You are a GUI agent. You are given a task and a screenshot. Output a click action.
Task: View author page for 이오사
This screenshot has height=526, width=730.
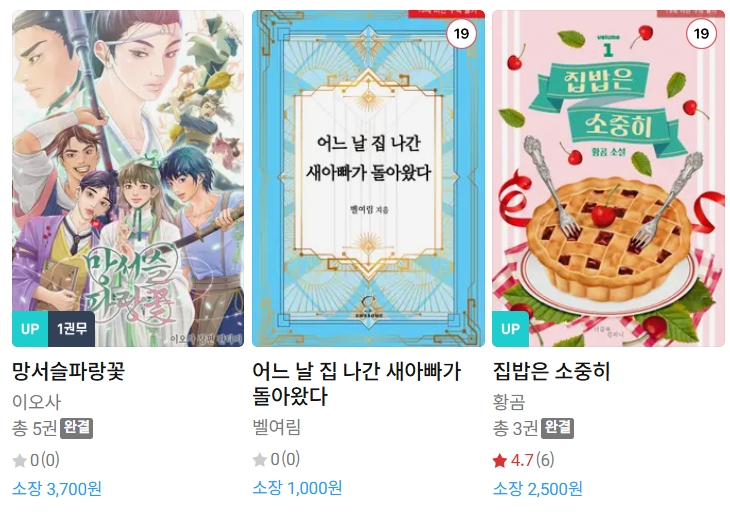click(x=36, y=402)
